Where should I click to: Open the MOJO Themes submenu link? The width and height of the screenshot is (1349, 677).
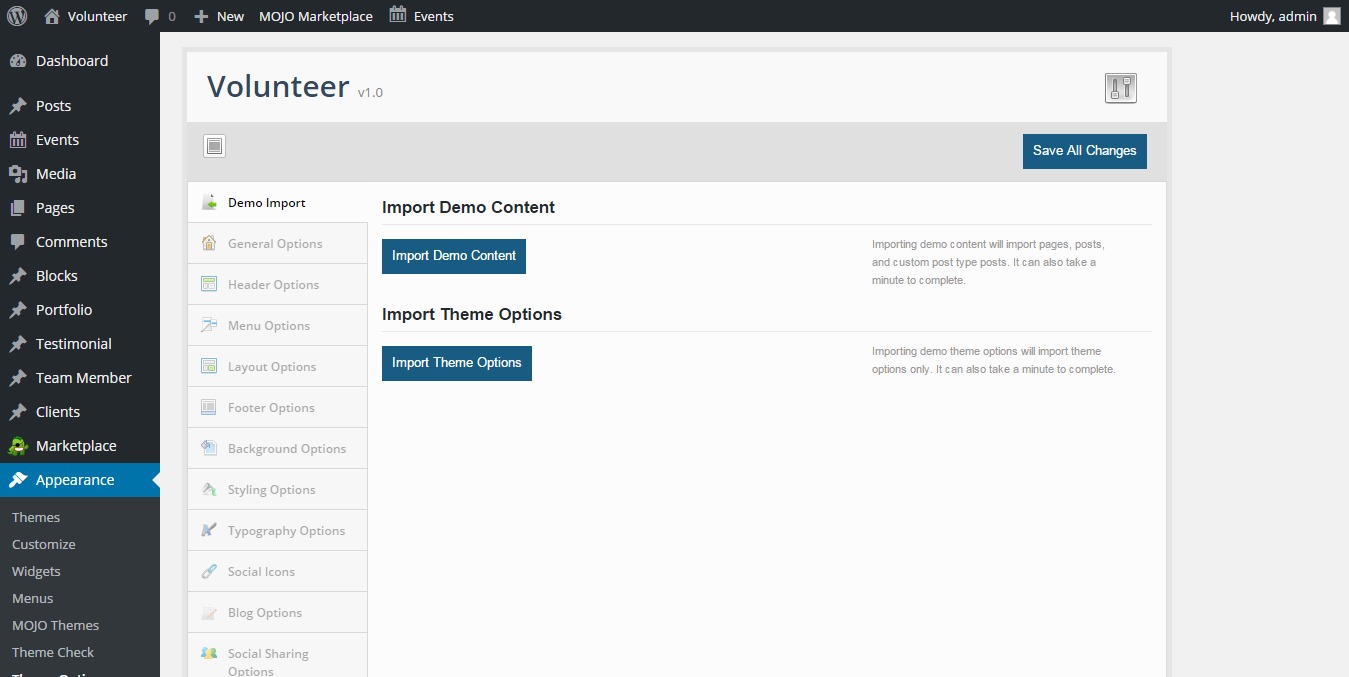(x=56, y=625)
